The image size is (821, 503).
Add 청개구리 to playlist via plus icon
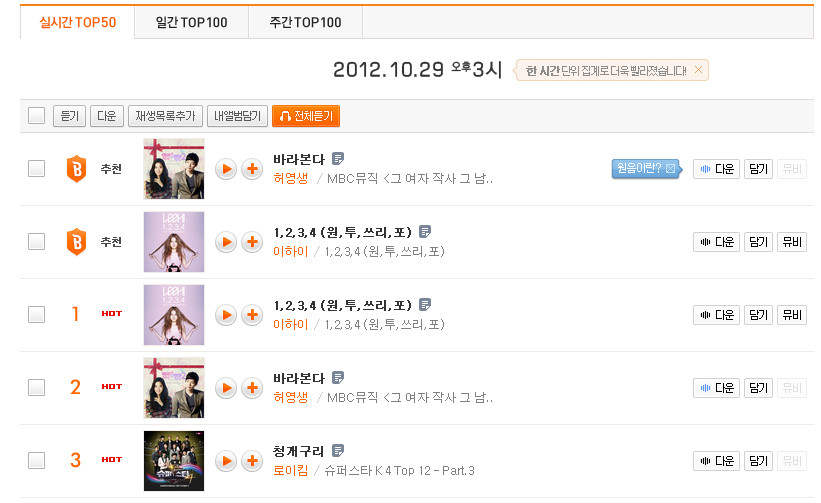pos(252,461)
